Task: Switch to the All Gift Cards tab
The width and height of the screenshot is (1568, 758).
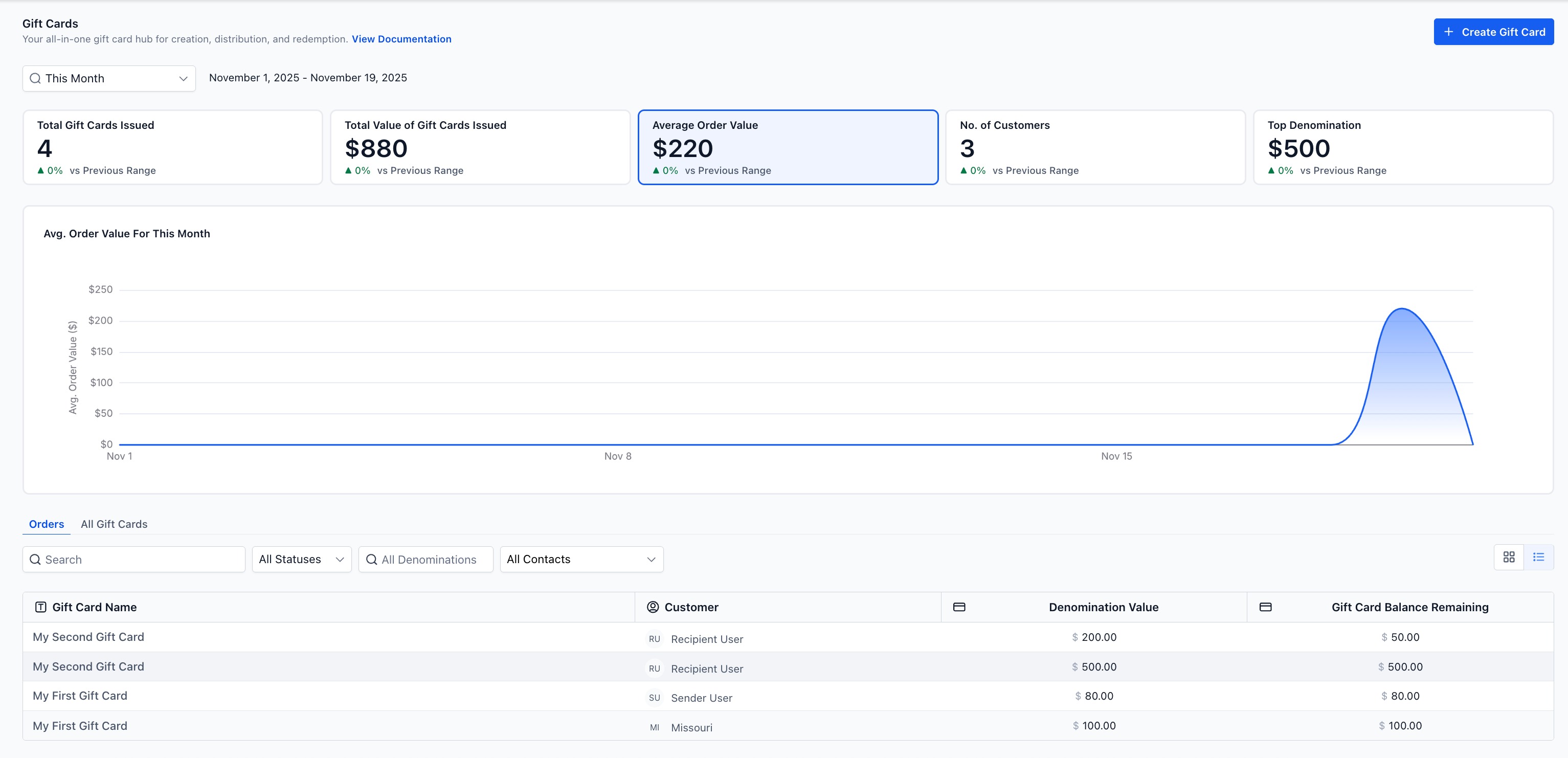Action: click(x=114, y=524)
